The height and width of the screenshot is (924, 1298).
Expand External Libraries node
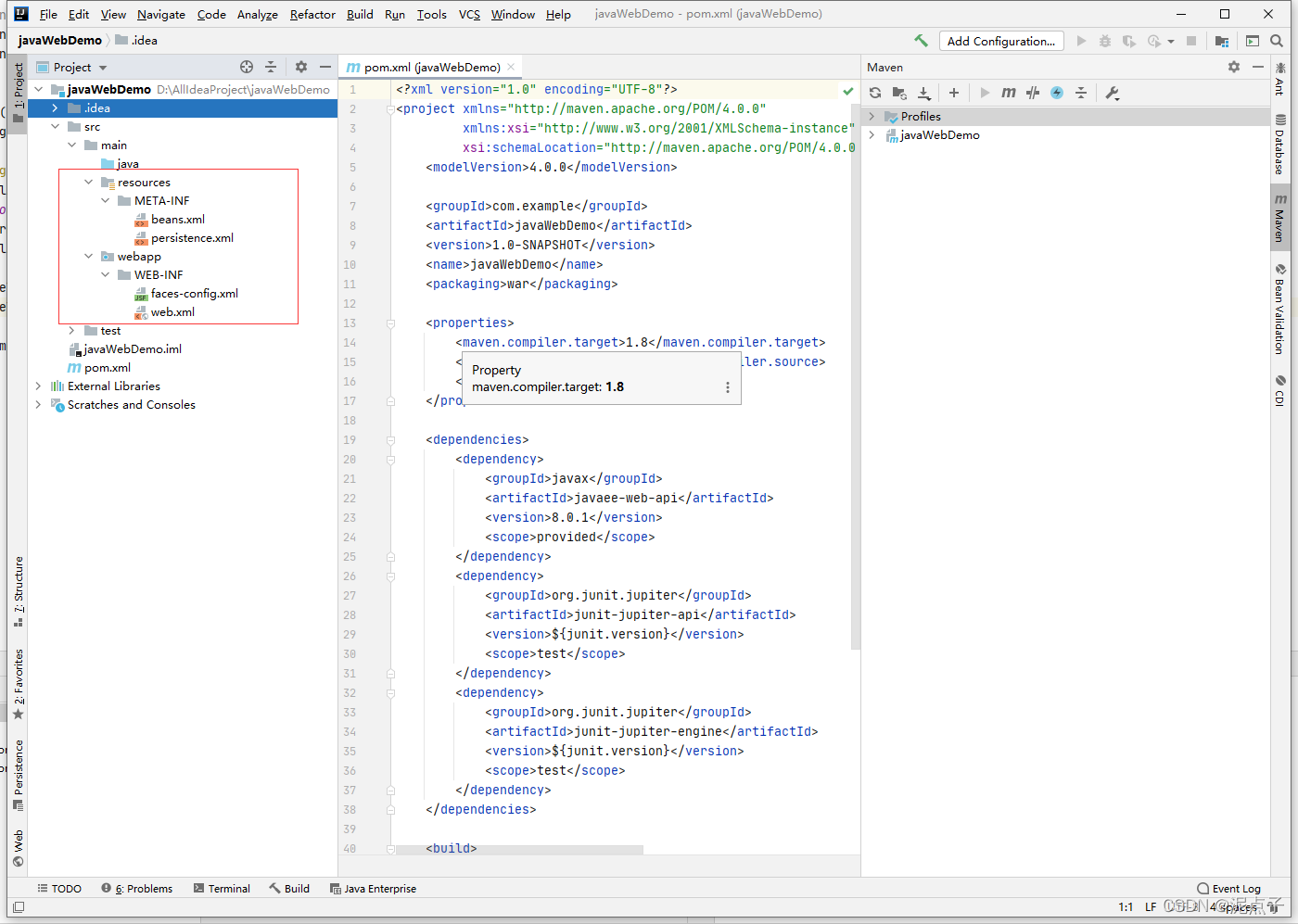click(x=38, y=386)
